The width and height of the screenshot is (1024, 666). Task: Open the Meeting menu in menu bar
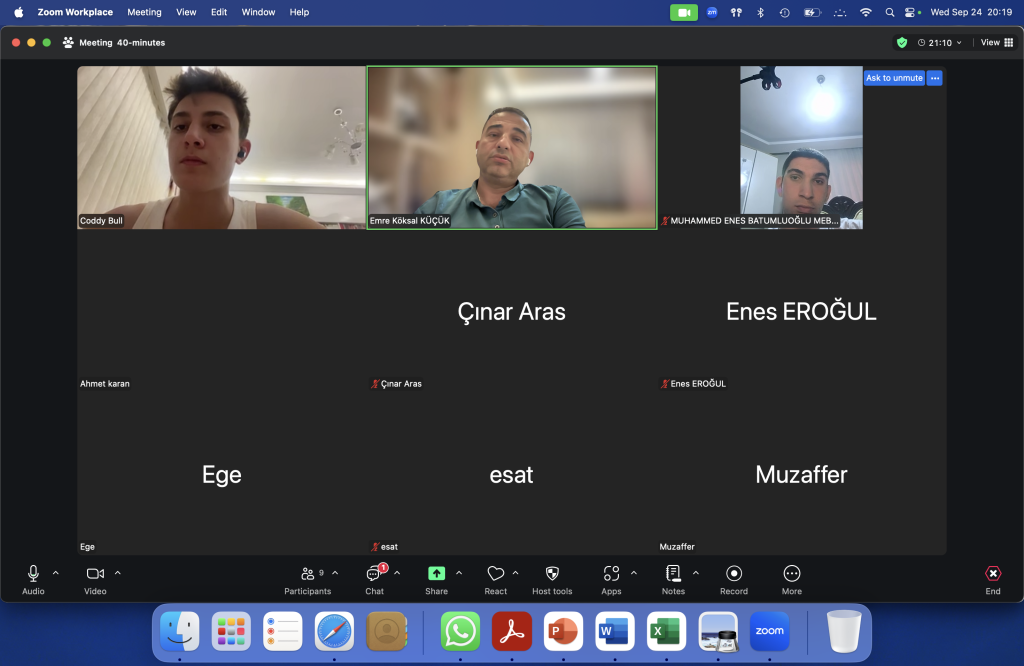(144, 12)
